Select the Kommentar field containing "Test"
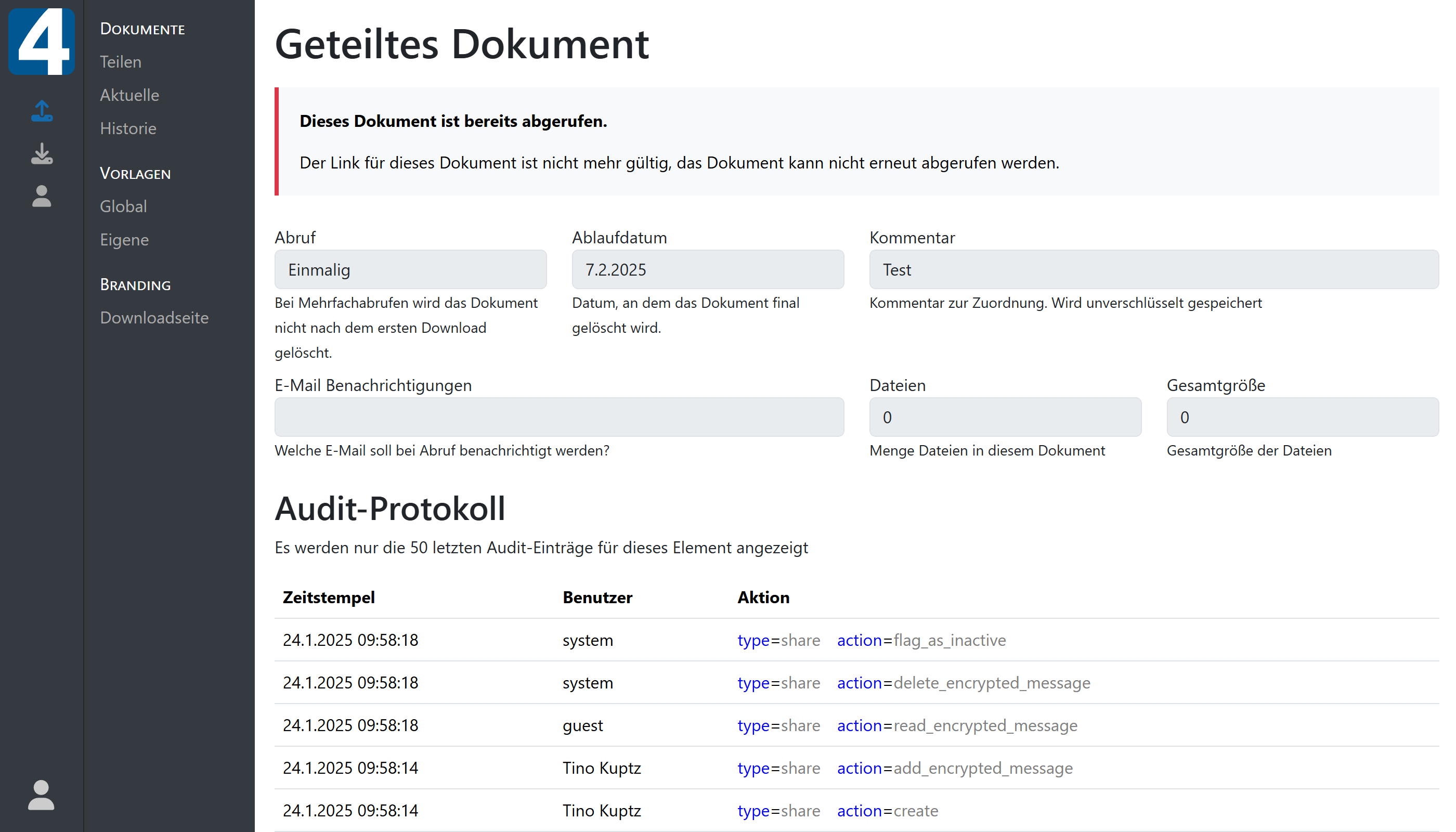Image resolution: width=1456 pixels, height=832 pixels. point(1155,269)
